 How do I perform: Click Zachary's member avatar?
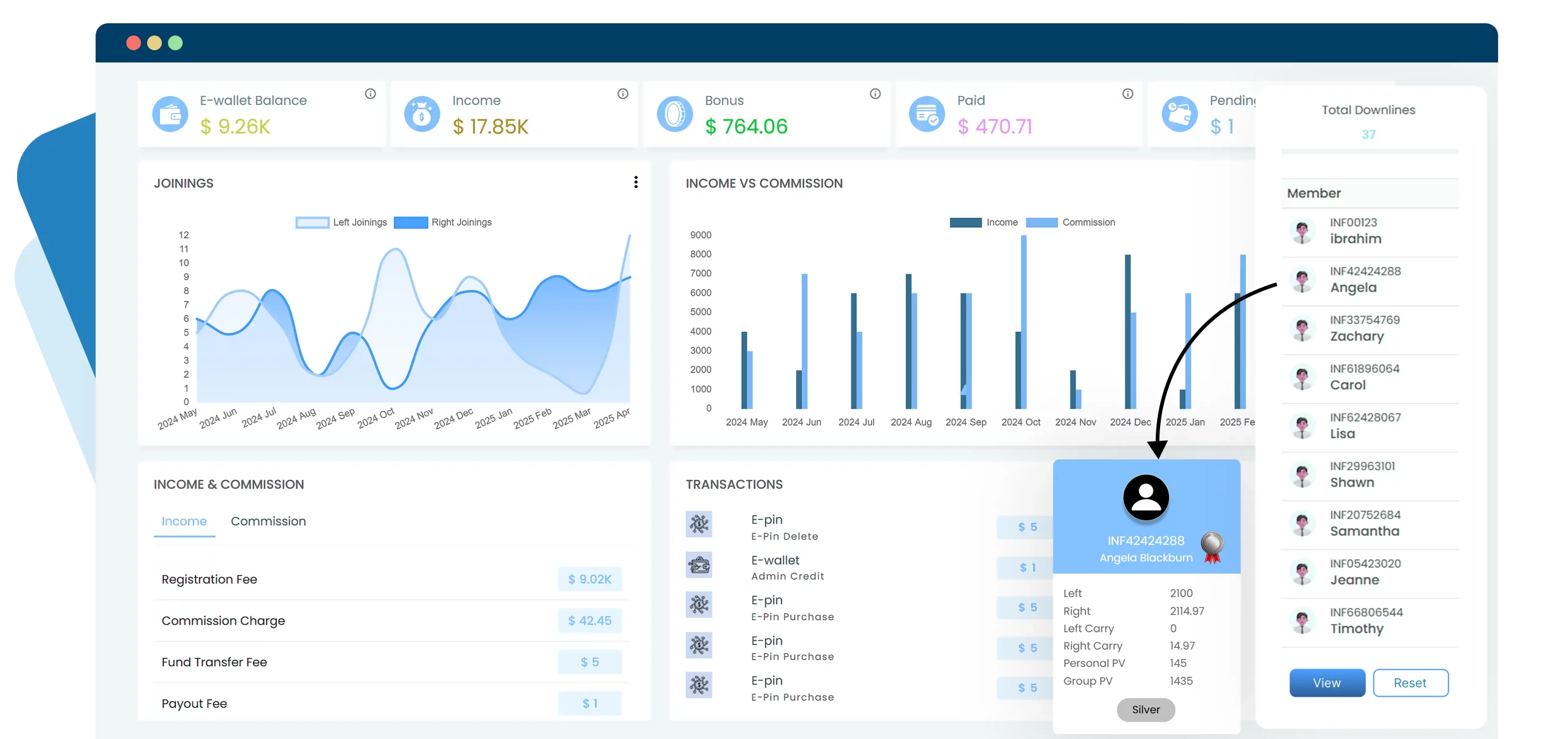click(x=1302, y=329)
